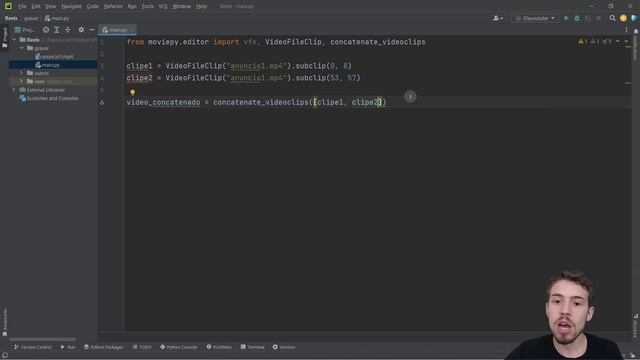Click the gravar breadcrumb in navigation bar

click(31, 18)
